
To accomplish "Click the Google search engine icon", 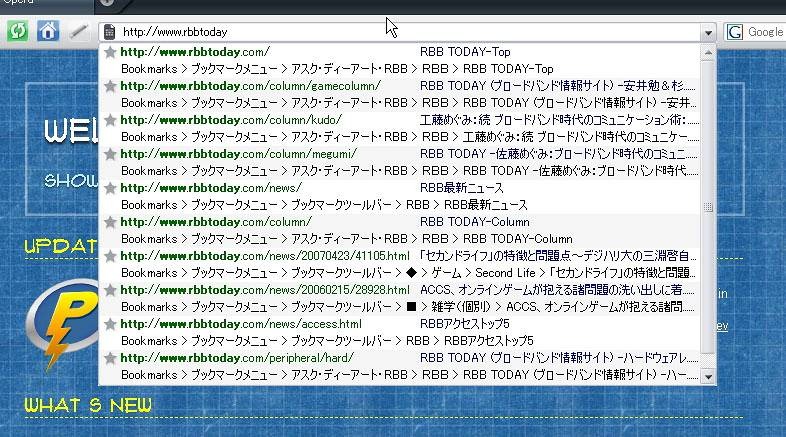I will [736, 32].
